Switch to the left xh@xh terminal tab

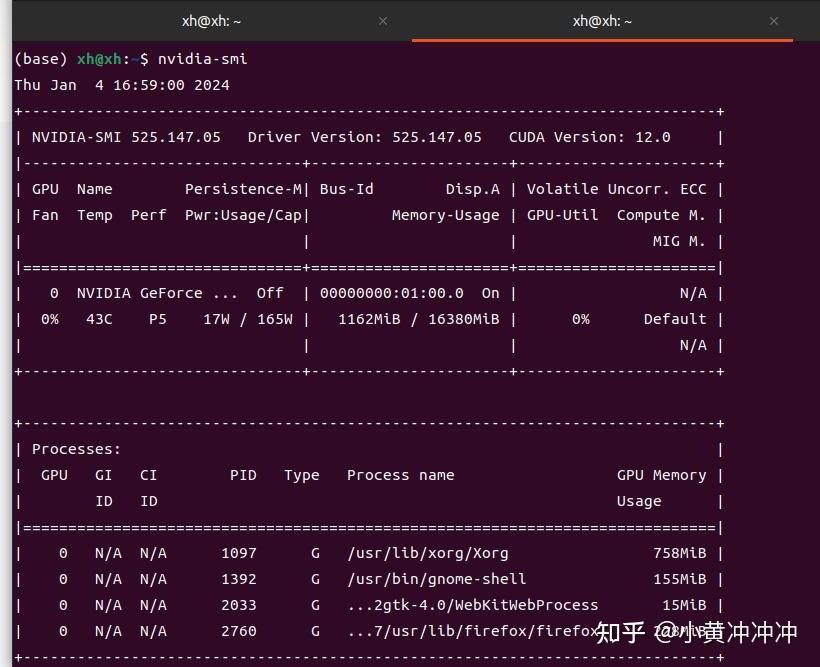coord(211,21)
